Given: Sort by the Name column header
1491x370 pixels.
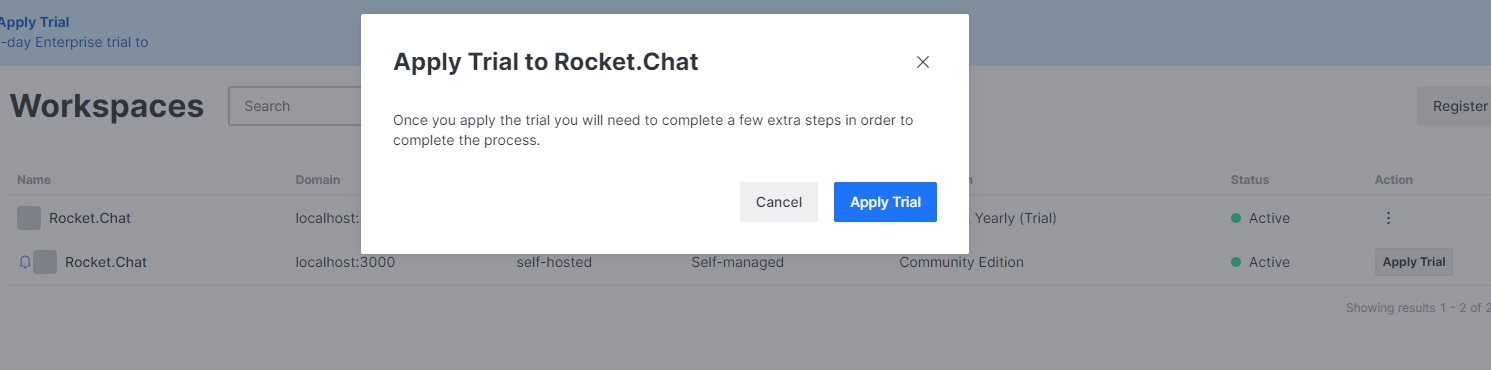Looking at the screenshot, I should (x=34, y=180).
